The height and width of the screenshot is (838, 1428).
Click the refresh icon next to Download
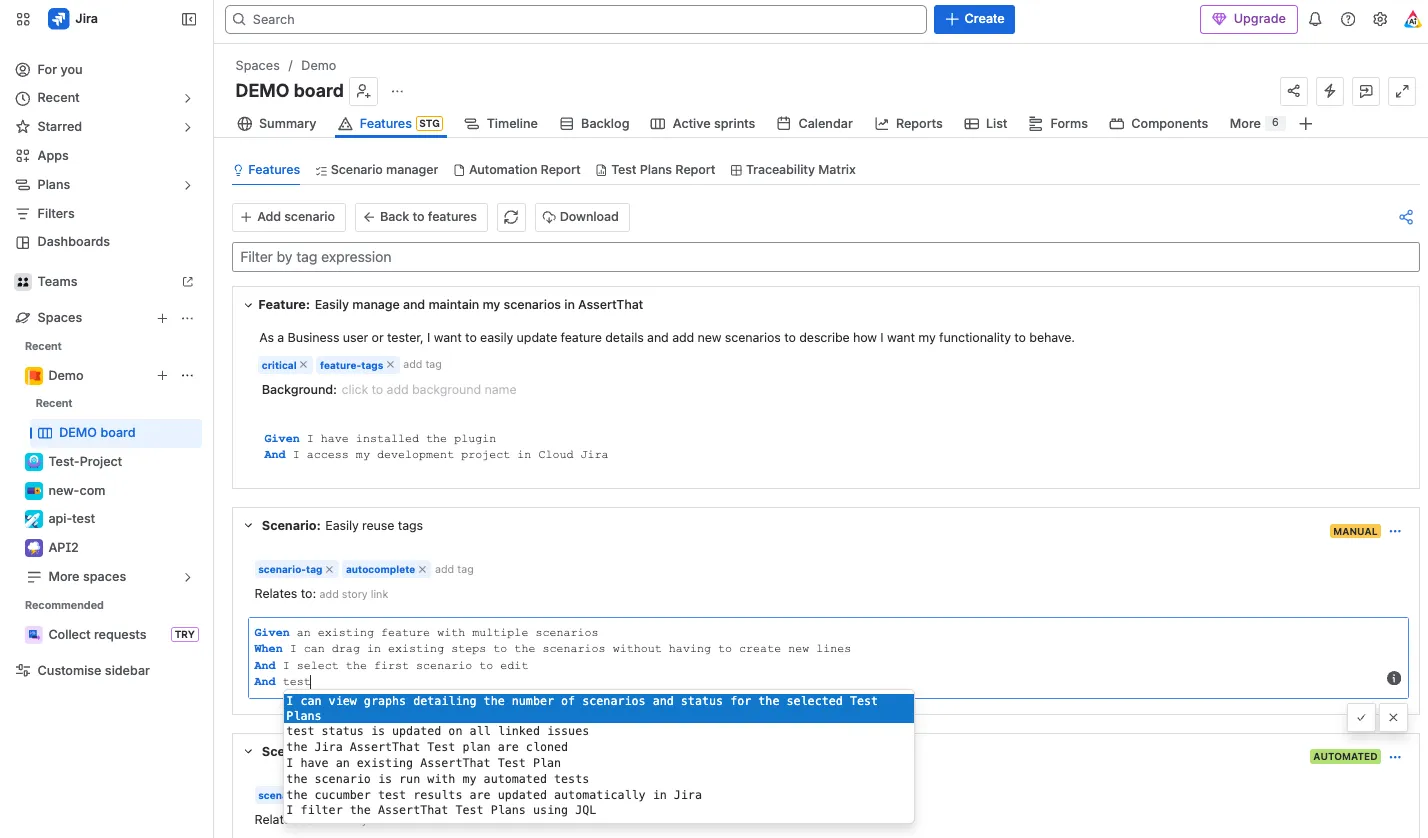pos(511,217)
